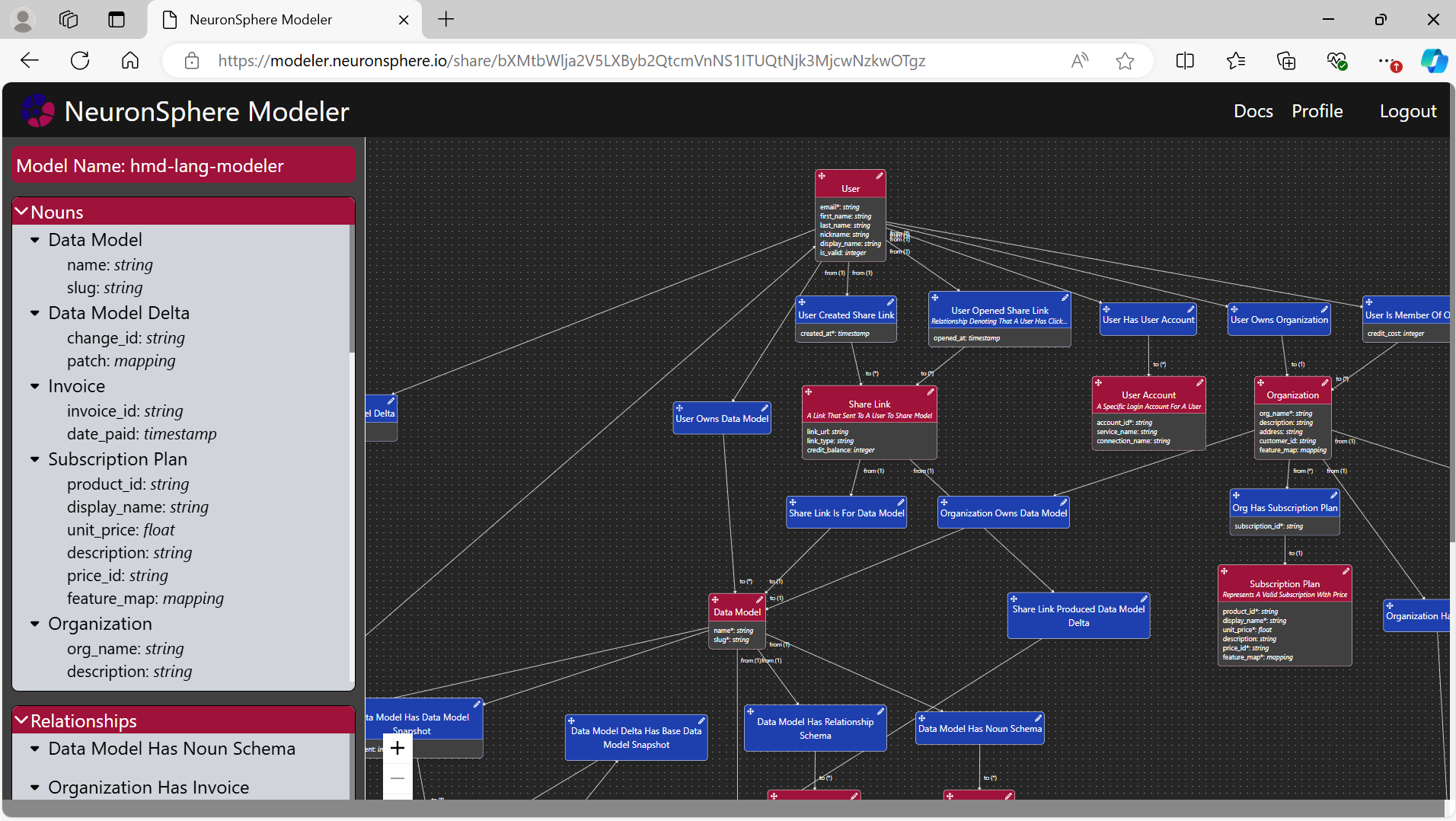Collapse the Relationships section
The image size is (1456, 821).
(22, 720)
